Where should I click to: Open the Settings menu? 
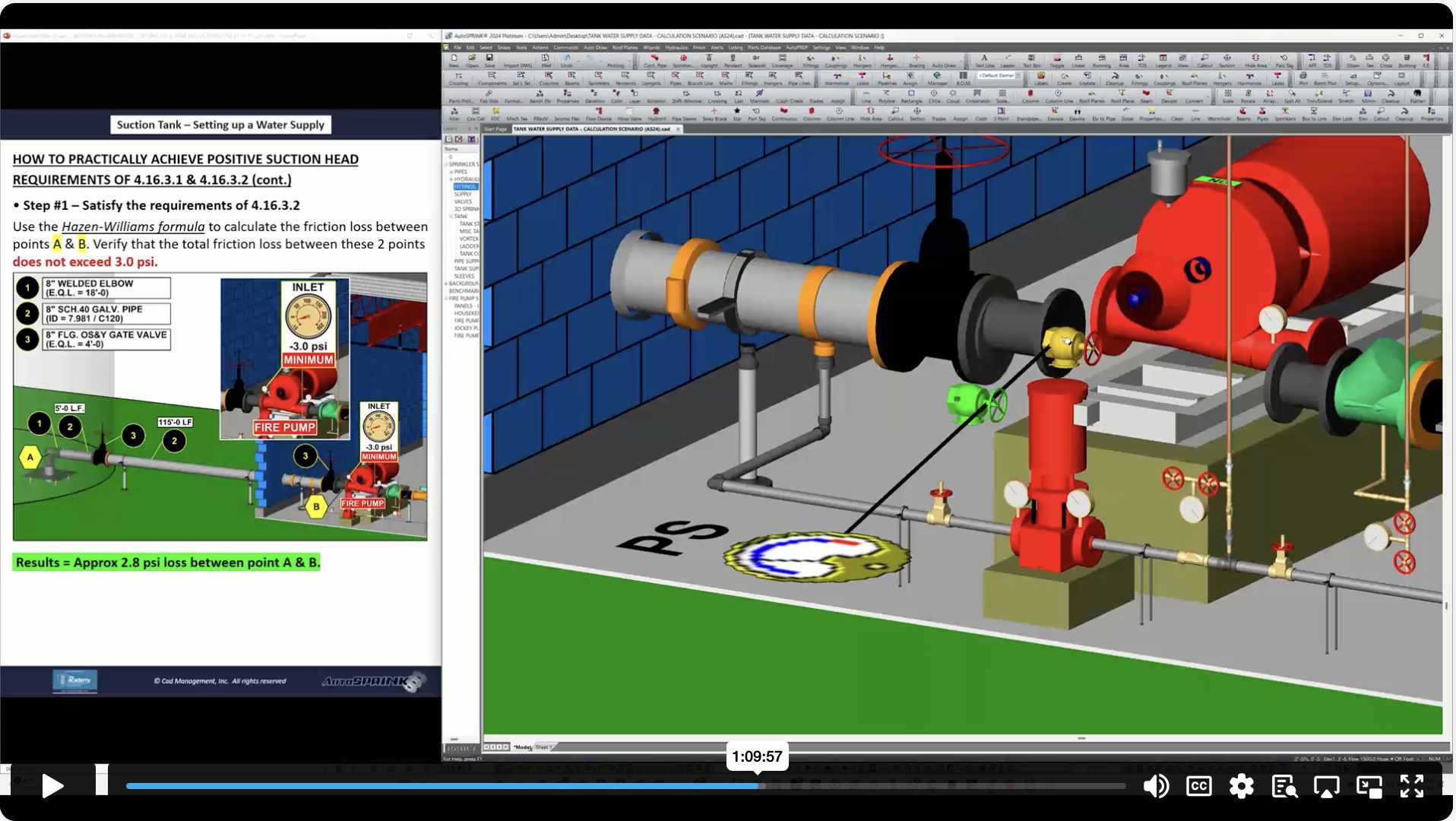(x=821, y=47)
